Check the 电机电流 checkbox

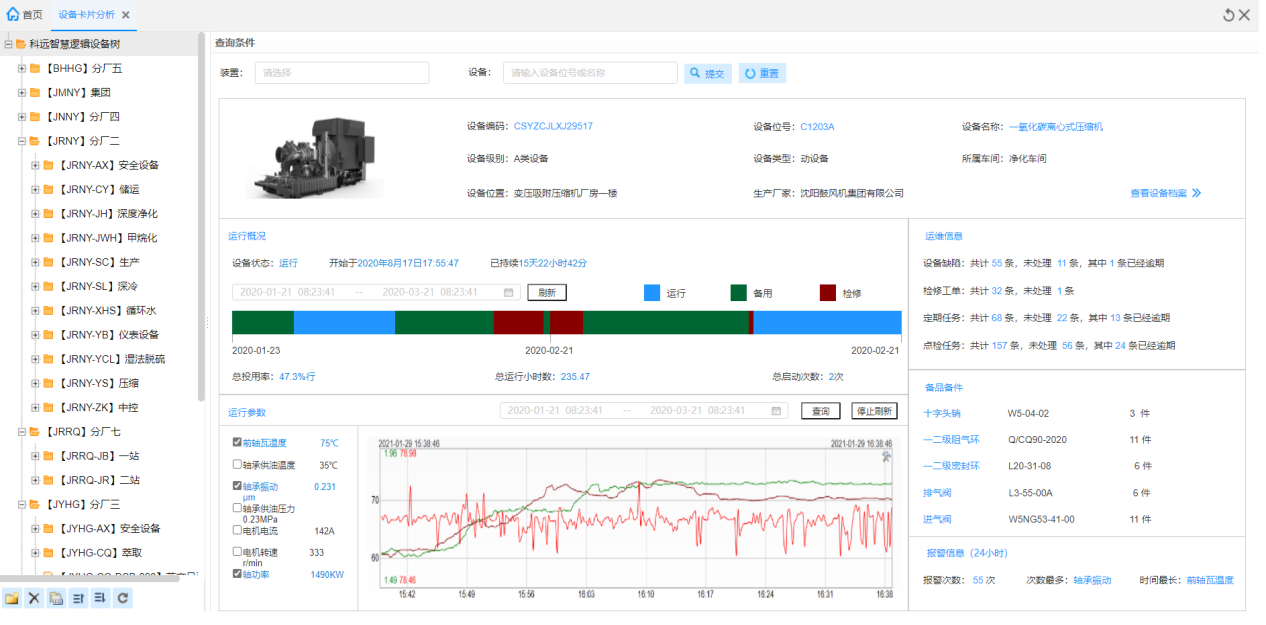click(237, 530)
